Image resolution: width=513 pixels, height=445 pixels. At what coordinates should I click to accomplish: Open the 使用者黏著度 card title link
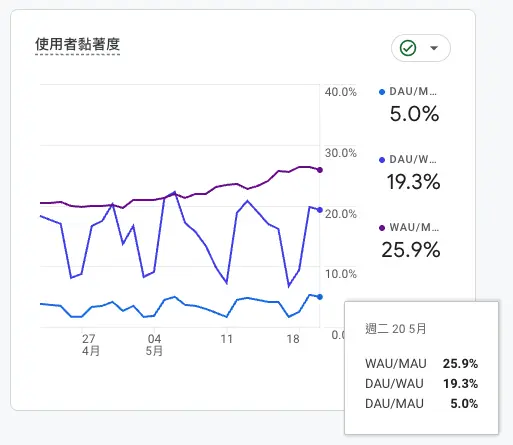77,44
